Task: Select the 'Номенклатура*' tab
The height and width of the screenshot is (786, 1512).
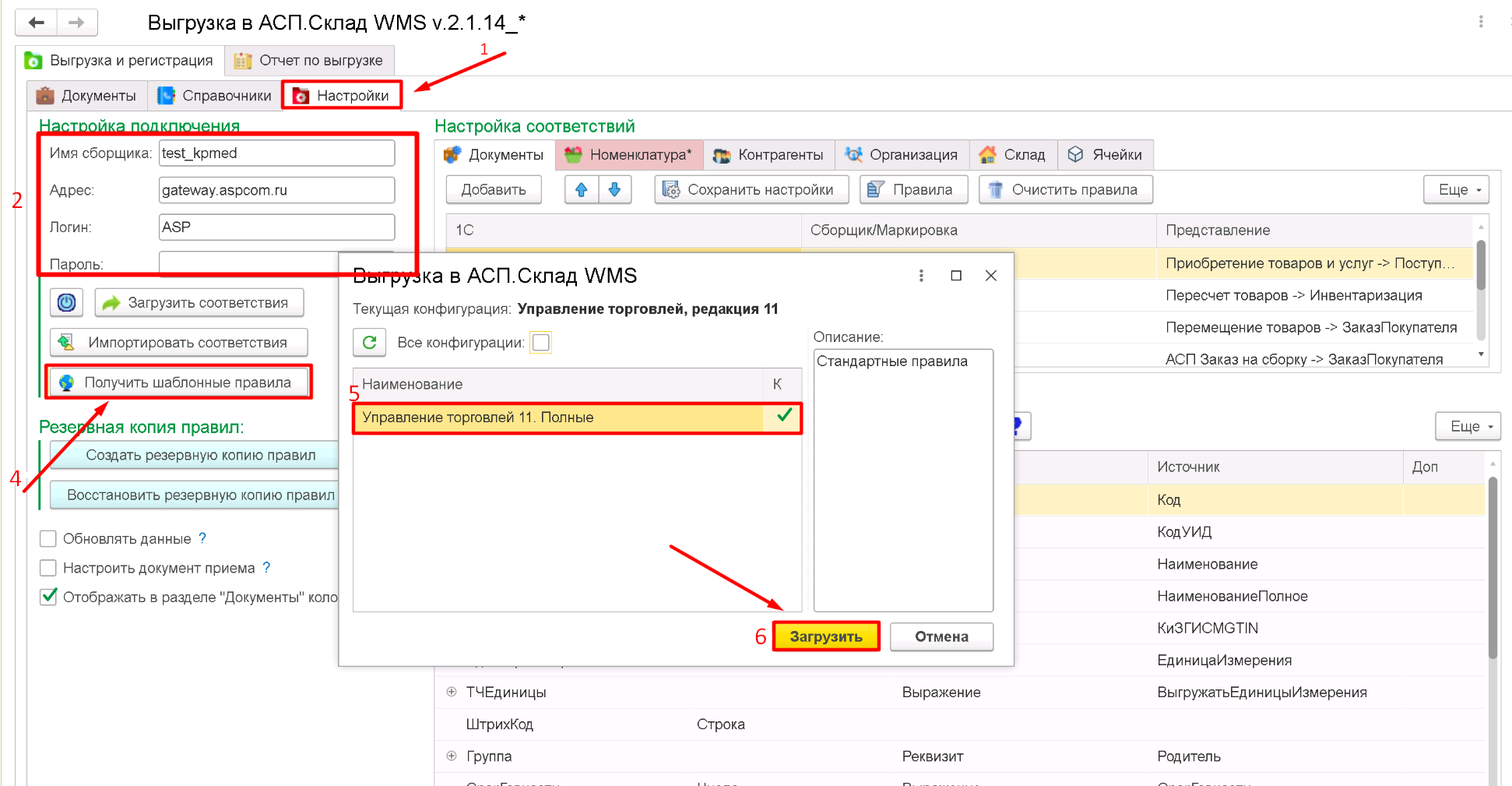Action: tap(629, 154)
